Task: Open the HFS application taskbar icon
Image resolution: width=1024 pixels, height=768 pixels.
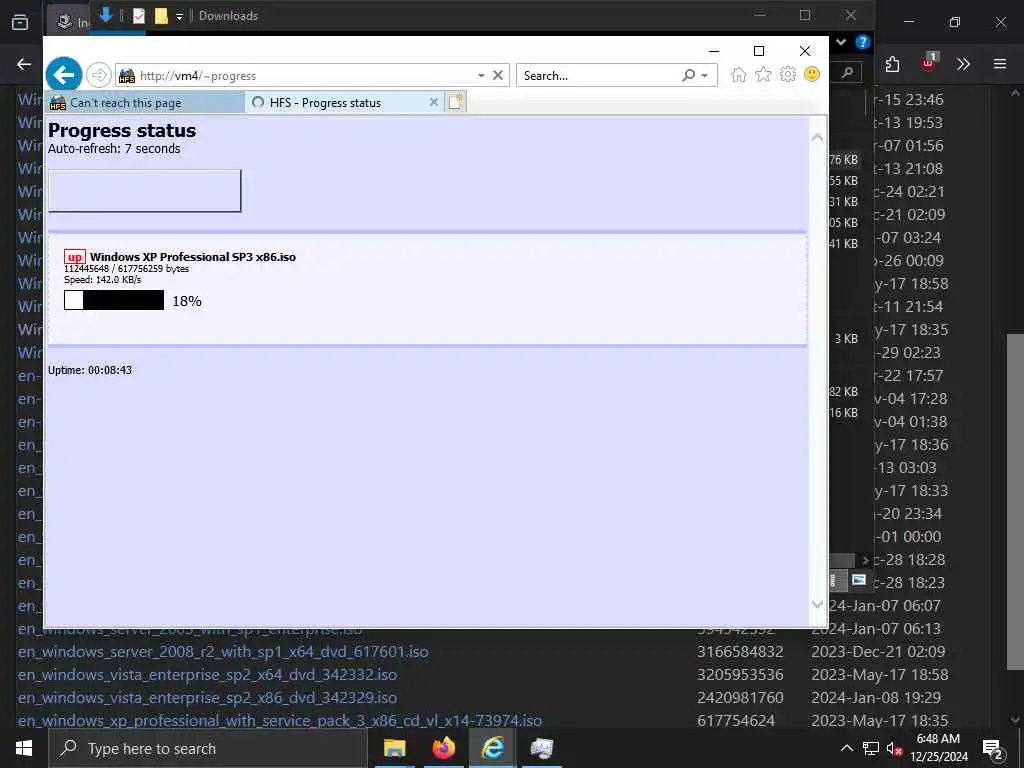Action: pyautogui.click(x=541, y=748)
